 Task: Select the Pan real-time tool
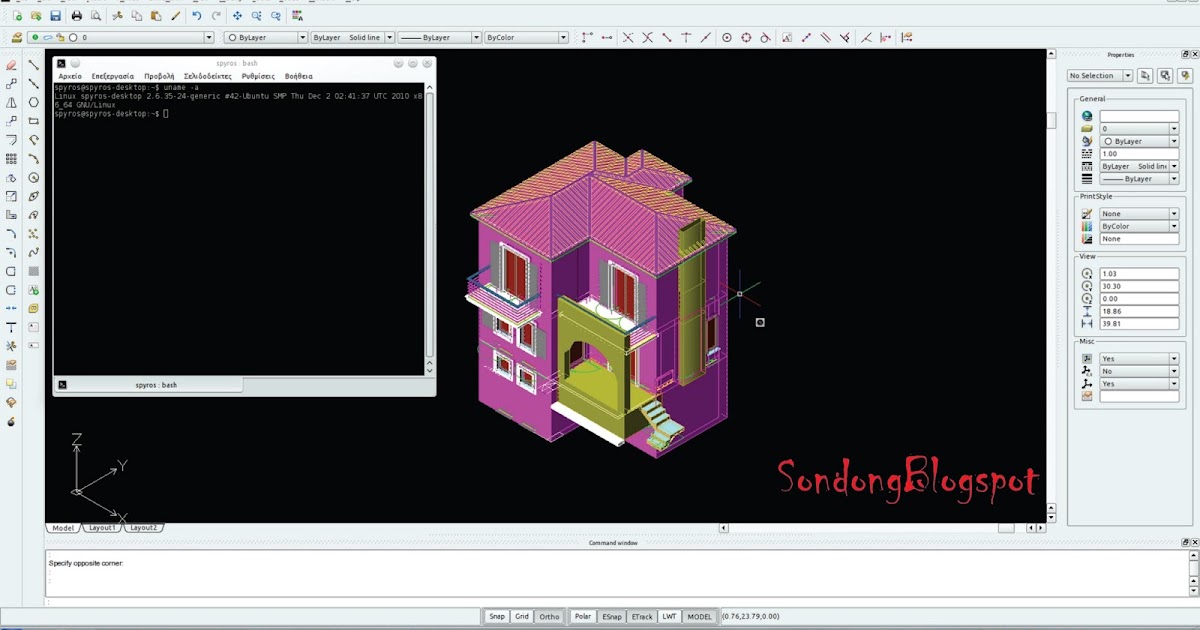tap(238, 16)
